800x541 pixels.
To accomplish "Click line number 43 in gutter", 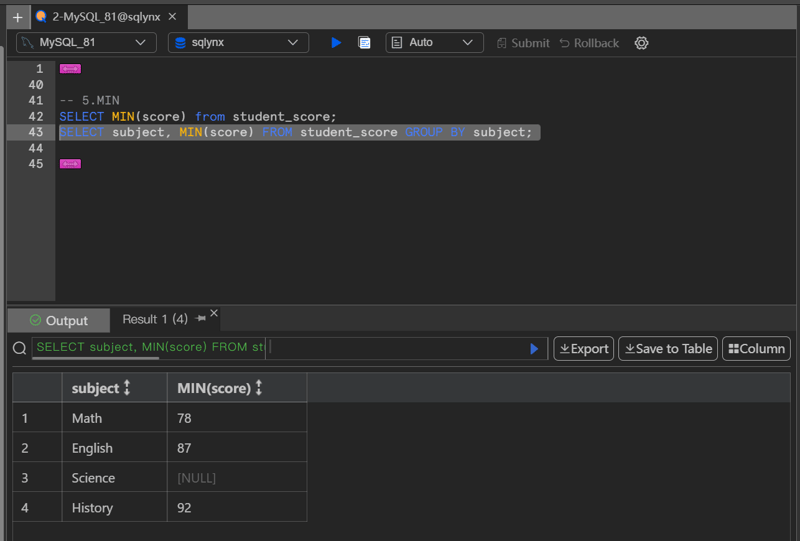I will coord(36,132).
